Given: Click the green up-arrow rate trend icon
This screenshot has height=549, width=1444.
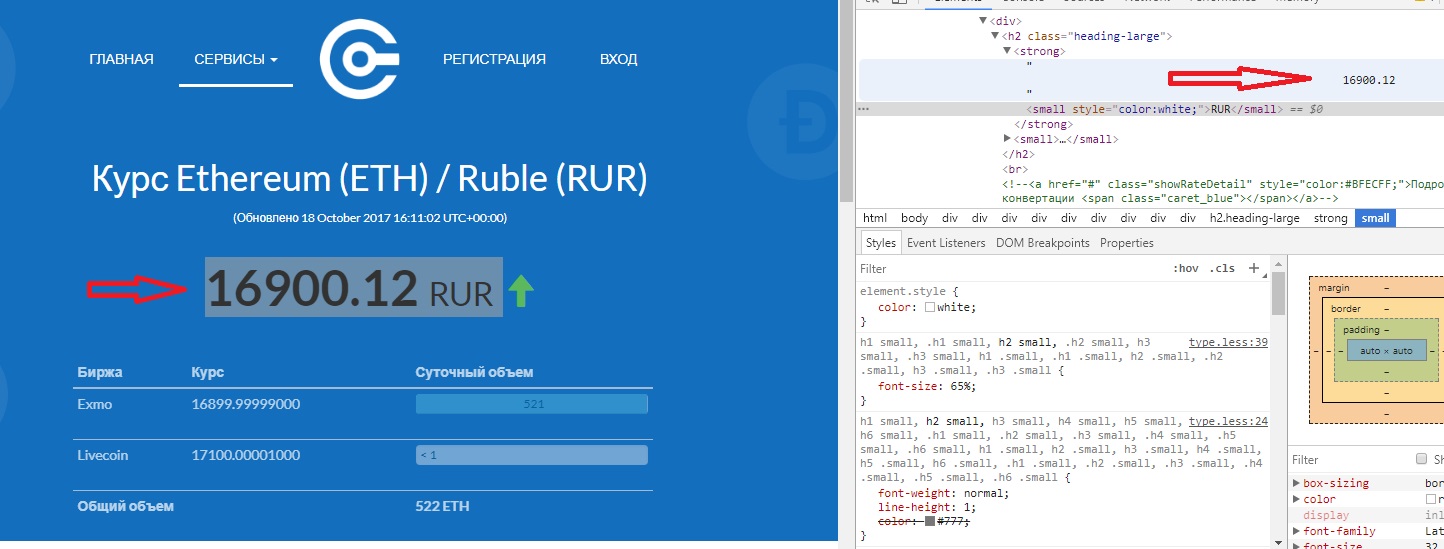Looking at the screenshot, I should pos(521,291).
